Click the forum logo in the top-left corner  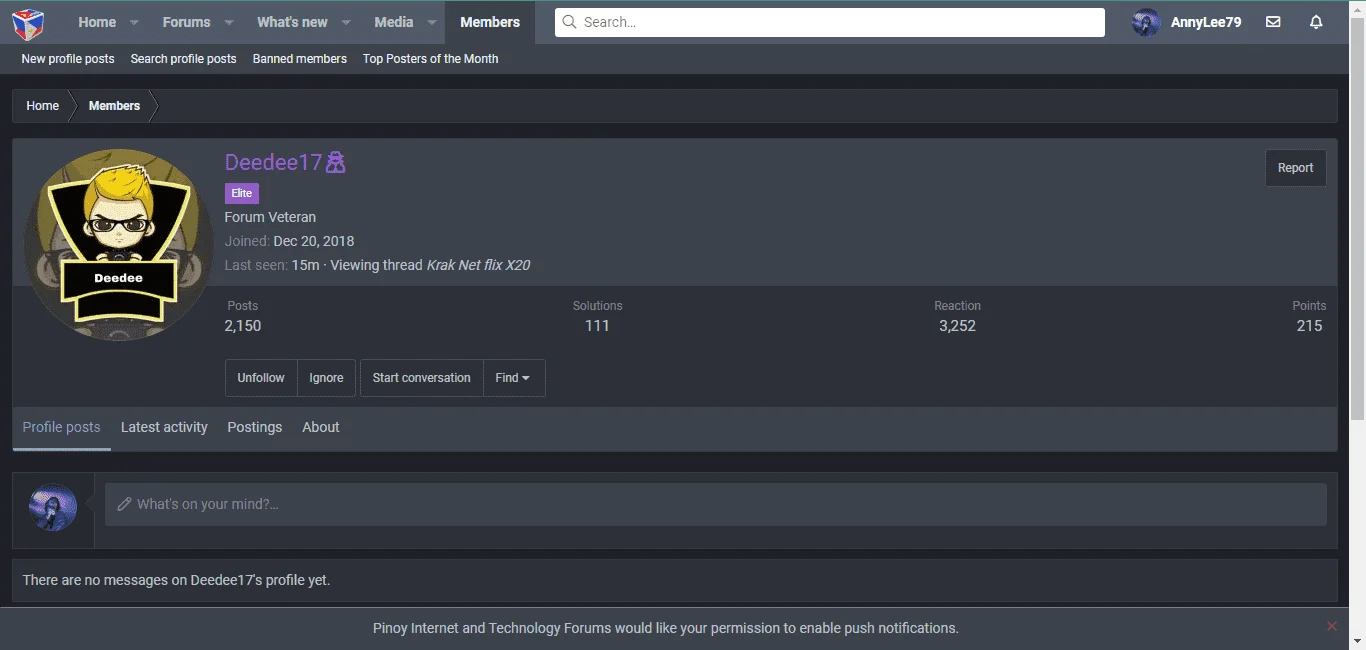click(x=28, y=22)
